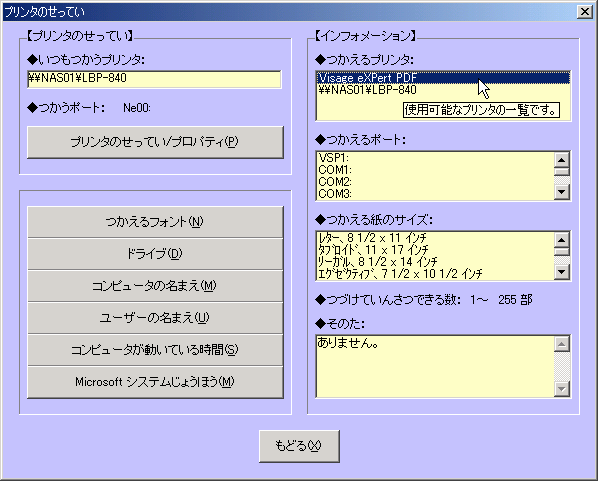Screen dimensions: 598x481
Task: Click up arrow of paper size scrollbar
Action: click(x=561, y=240)
